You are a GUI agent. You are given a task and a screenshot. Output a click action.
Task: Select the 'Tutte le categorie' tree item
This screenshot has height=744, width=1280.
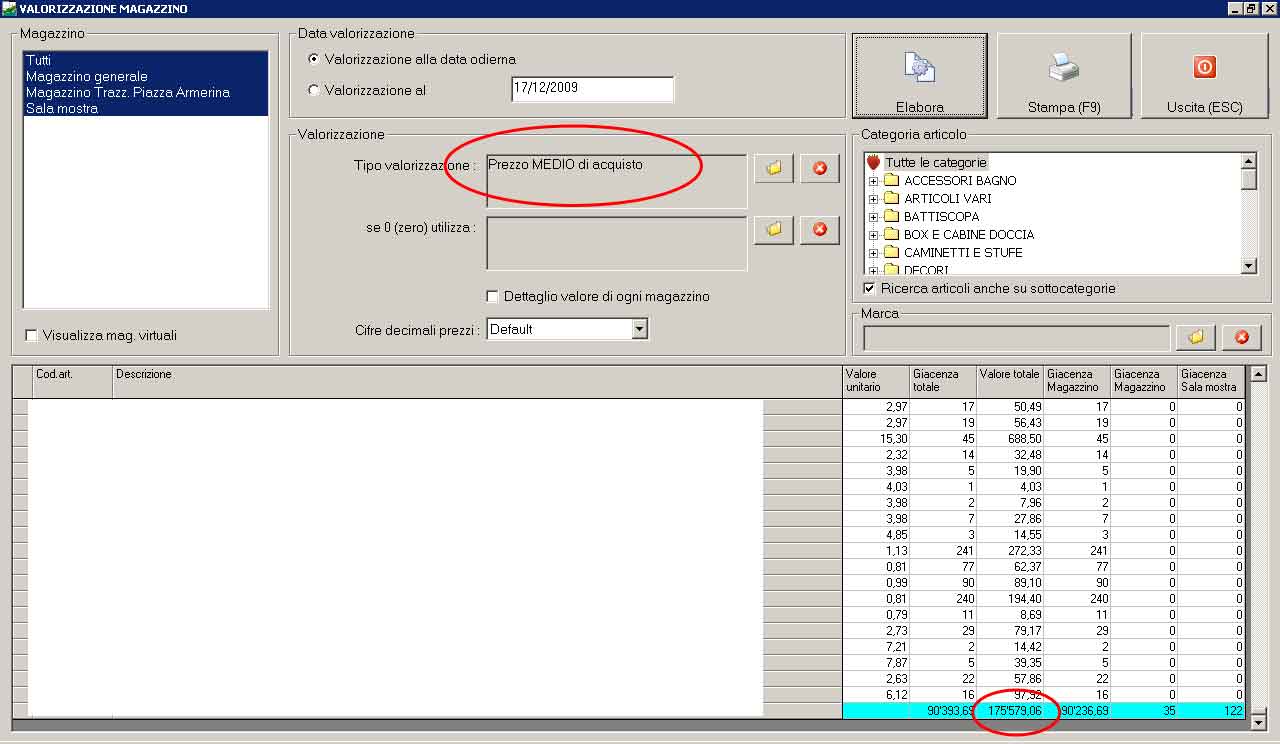[x=936, y=162]
